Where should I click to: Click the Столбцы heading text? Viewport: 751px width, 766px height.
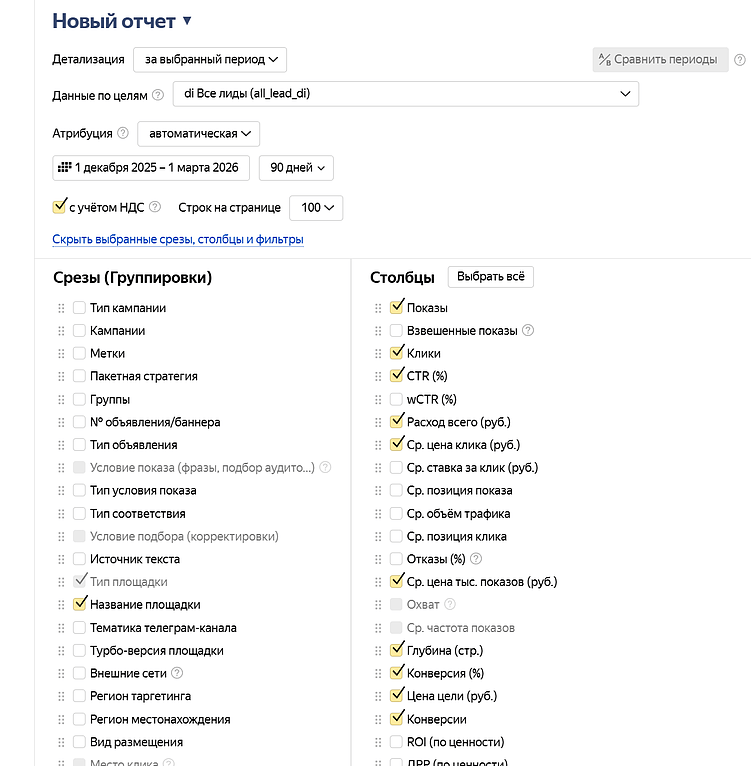click(x=402, y=277)
